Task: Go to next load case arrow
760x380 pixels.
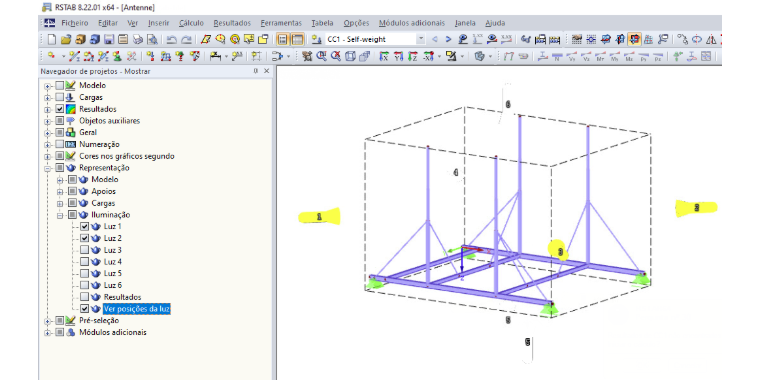Action: click(x=448, y=39)
